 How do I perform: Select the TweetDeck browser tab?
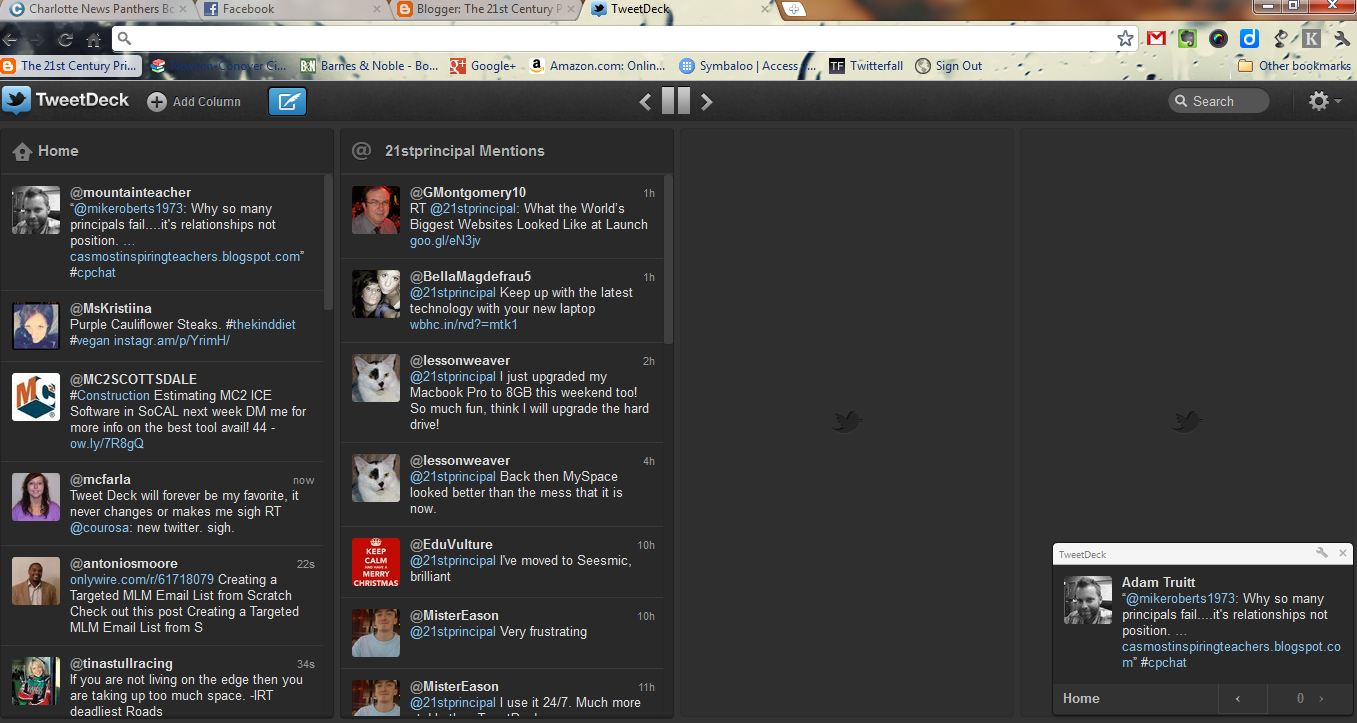pyautogui.click(x=680, y=9)
